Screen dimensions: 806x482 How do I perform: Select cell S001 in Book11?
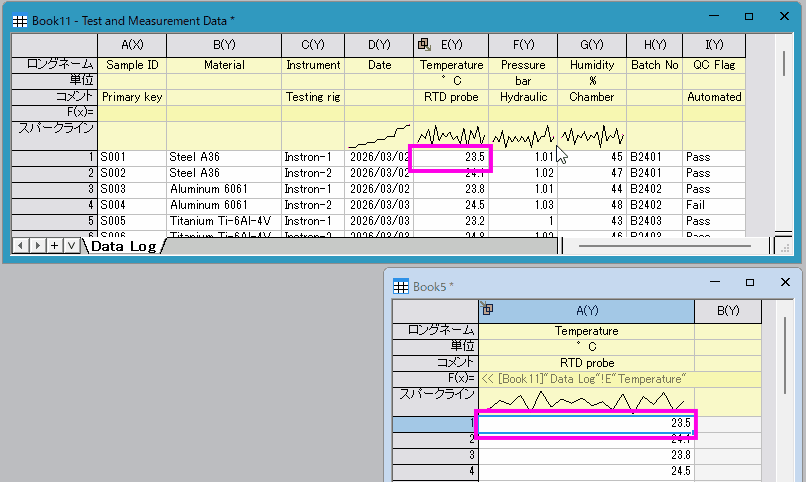tap(132, 157)
